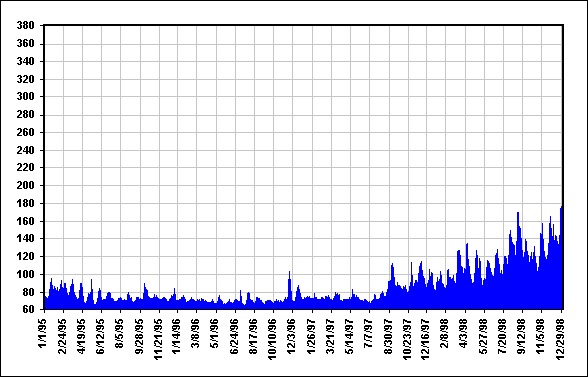Screen dimensions: 588x377
Task: Click the final peak at December 1998
Action: [561, 207]
